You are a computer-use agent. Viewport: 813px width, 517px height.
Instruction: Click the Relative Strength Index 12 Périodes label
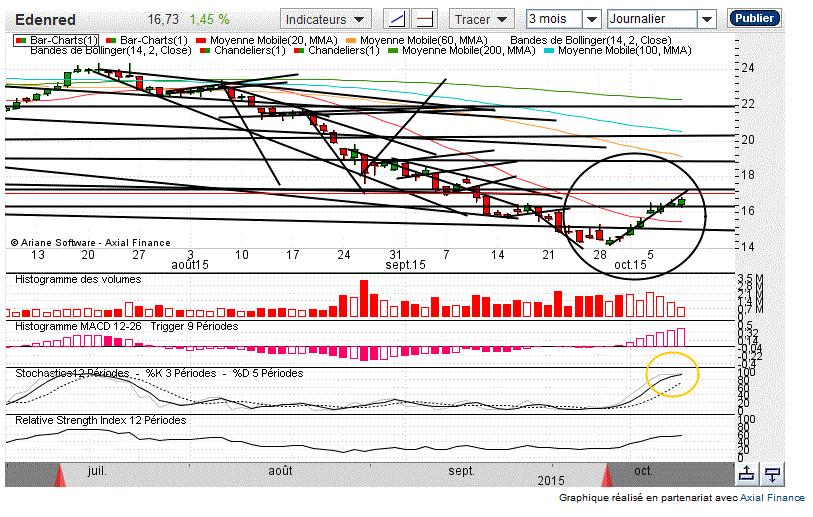(101, 421)
